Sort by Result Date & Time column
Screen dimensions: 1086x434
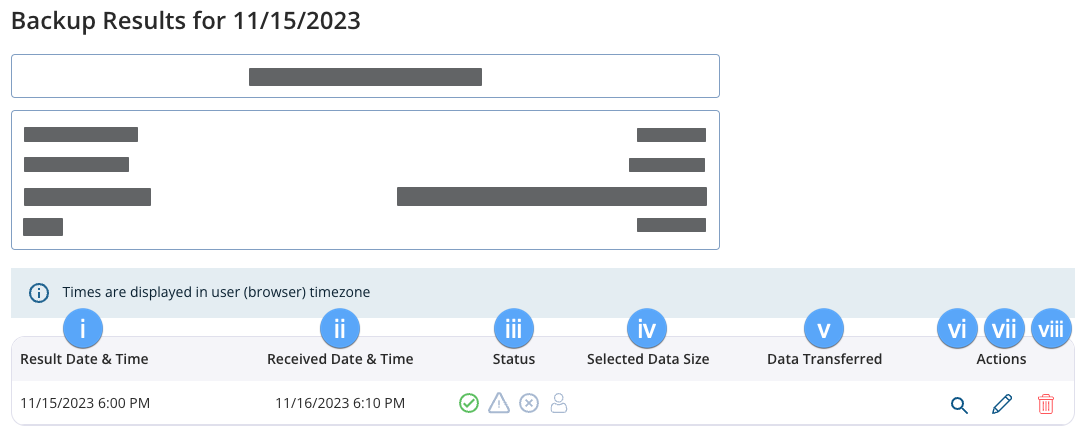(84, 359)
